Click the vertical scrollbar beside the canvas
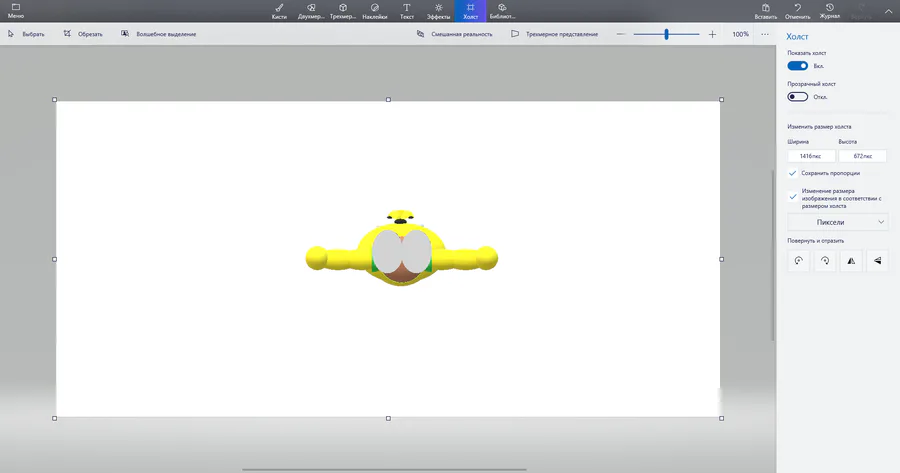The width and height of the screenshot is (900, 473). pyautogui.click(x=773, y=255)
